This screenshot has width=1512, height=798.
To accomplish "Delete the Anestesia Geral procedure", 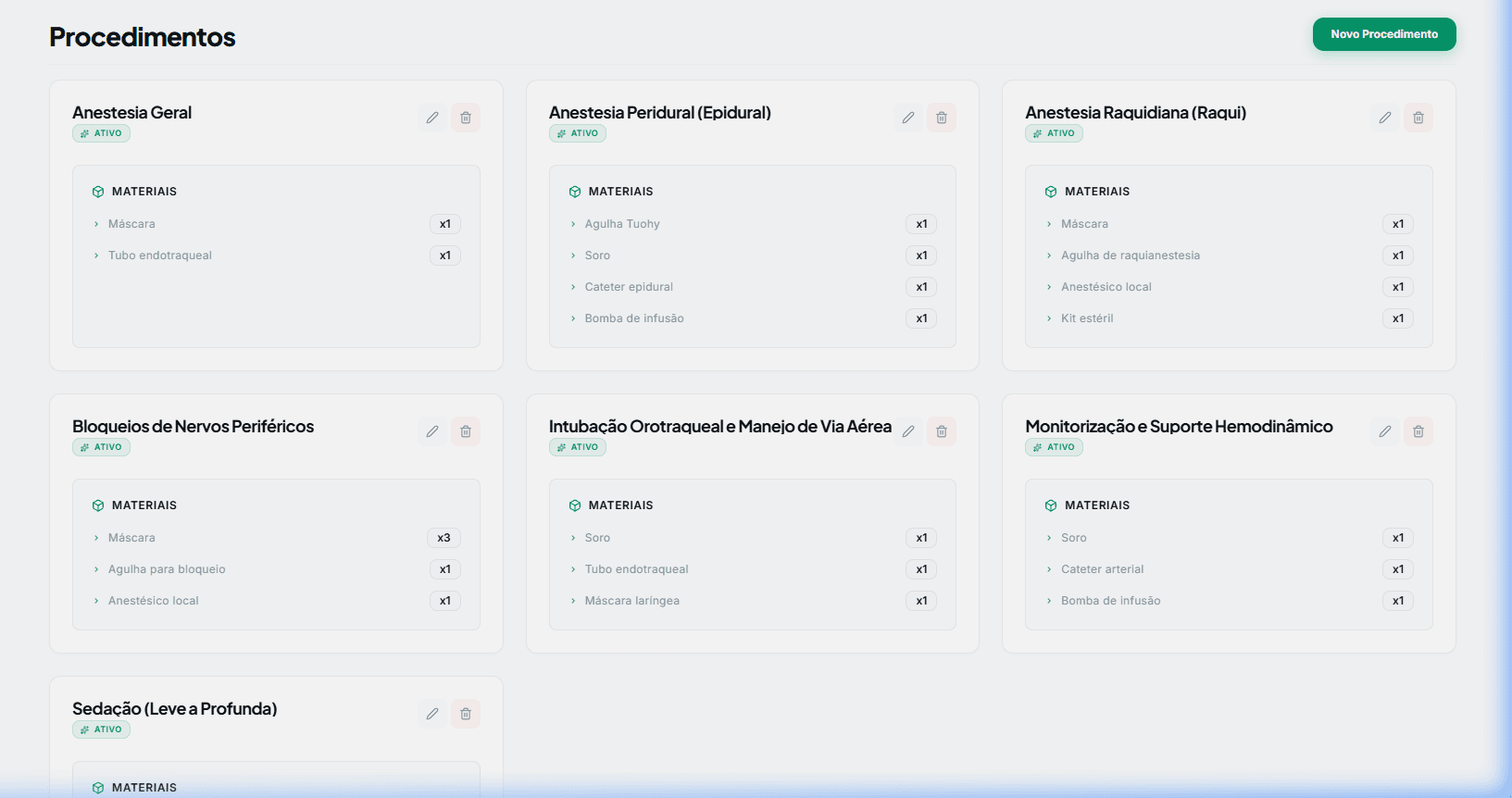I will click(466, 118).
